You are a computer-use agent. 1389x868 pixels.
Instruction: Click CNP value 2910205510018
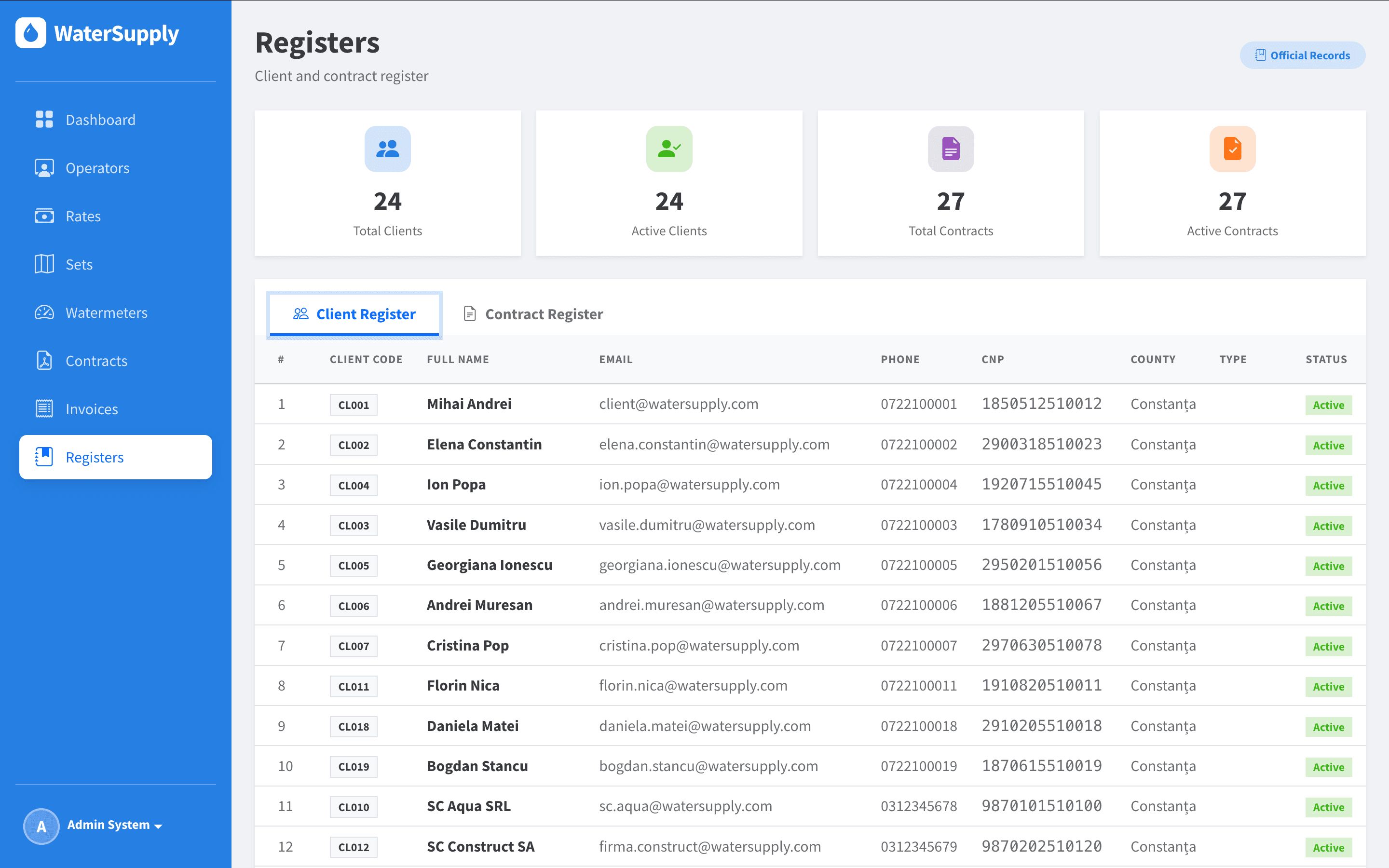coord(1042,726)
